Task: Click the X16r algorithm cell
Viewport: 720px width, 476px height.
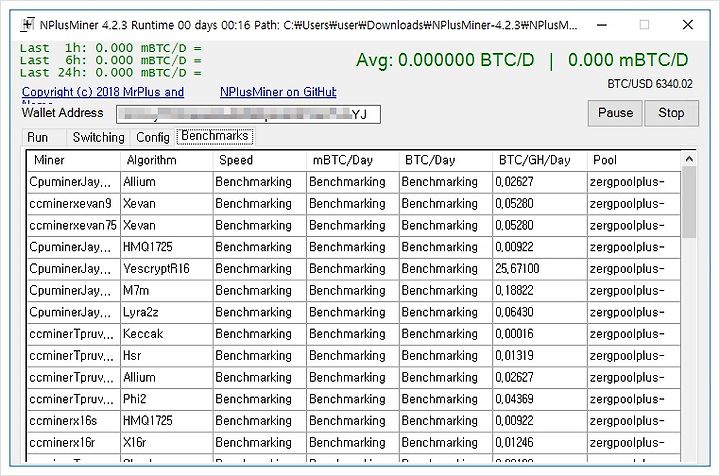Action: tap(167, 442)
